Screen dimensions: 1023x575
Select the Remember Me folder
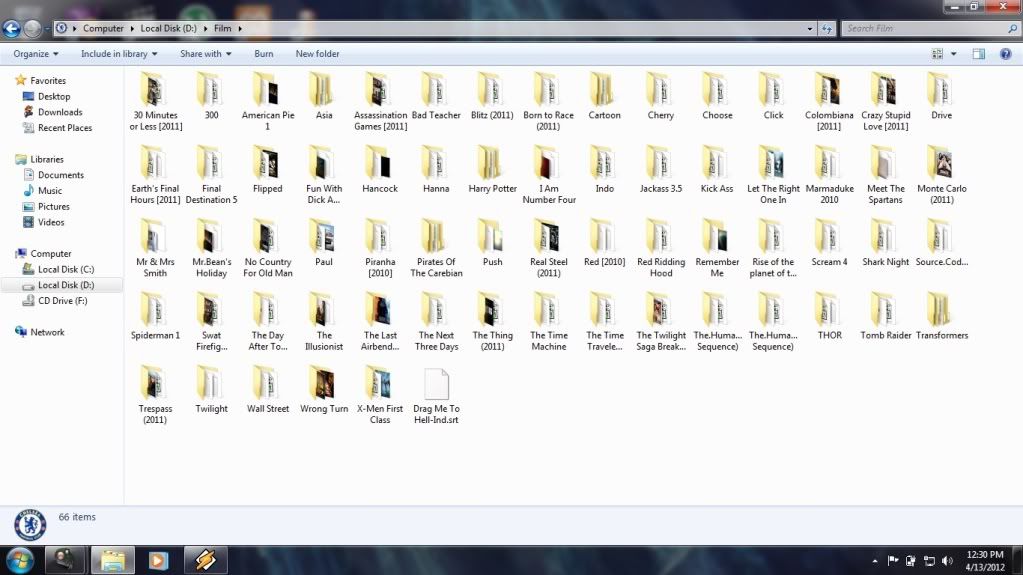click(717, 248)
